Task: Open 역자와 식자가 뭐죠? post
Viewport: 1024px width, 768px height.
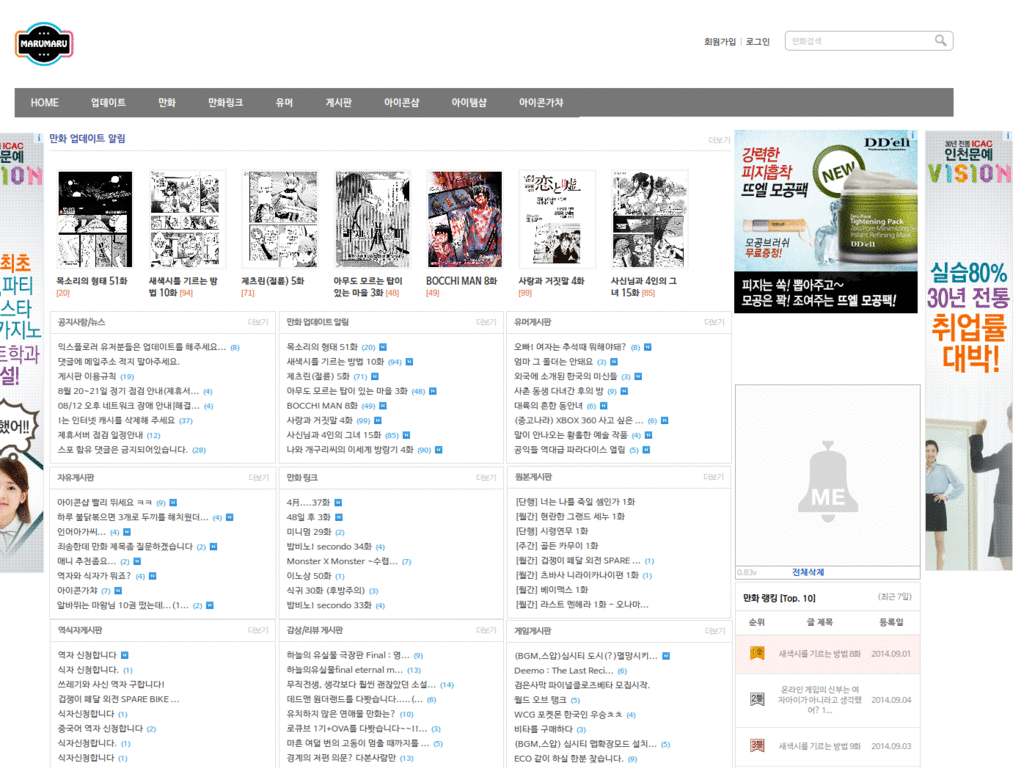Action: coord(94,575)
